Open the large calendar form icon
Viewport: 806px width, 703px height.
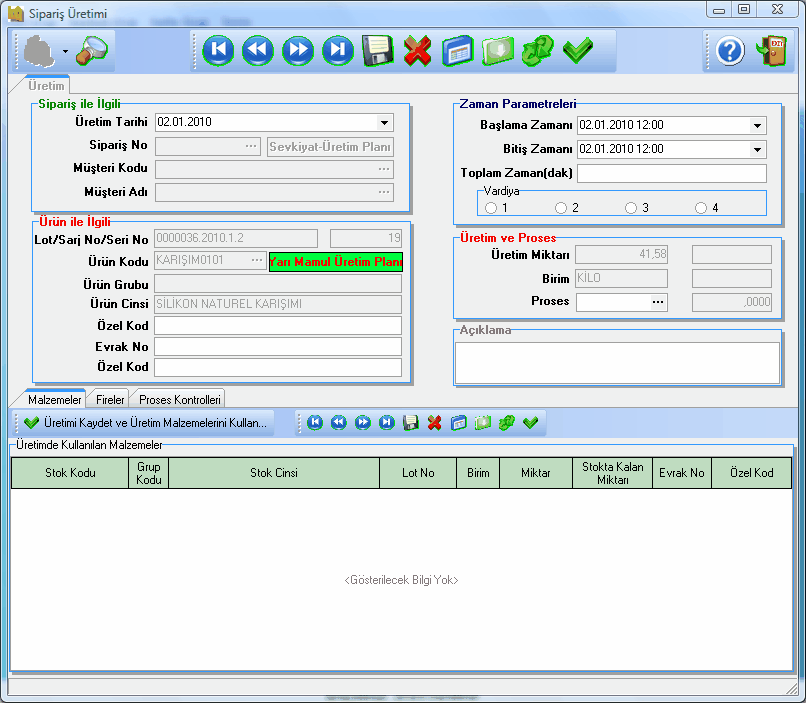pos(457,50)
